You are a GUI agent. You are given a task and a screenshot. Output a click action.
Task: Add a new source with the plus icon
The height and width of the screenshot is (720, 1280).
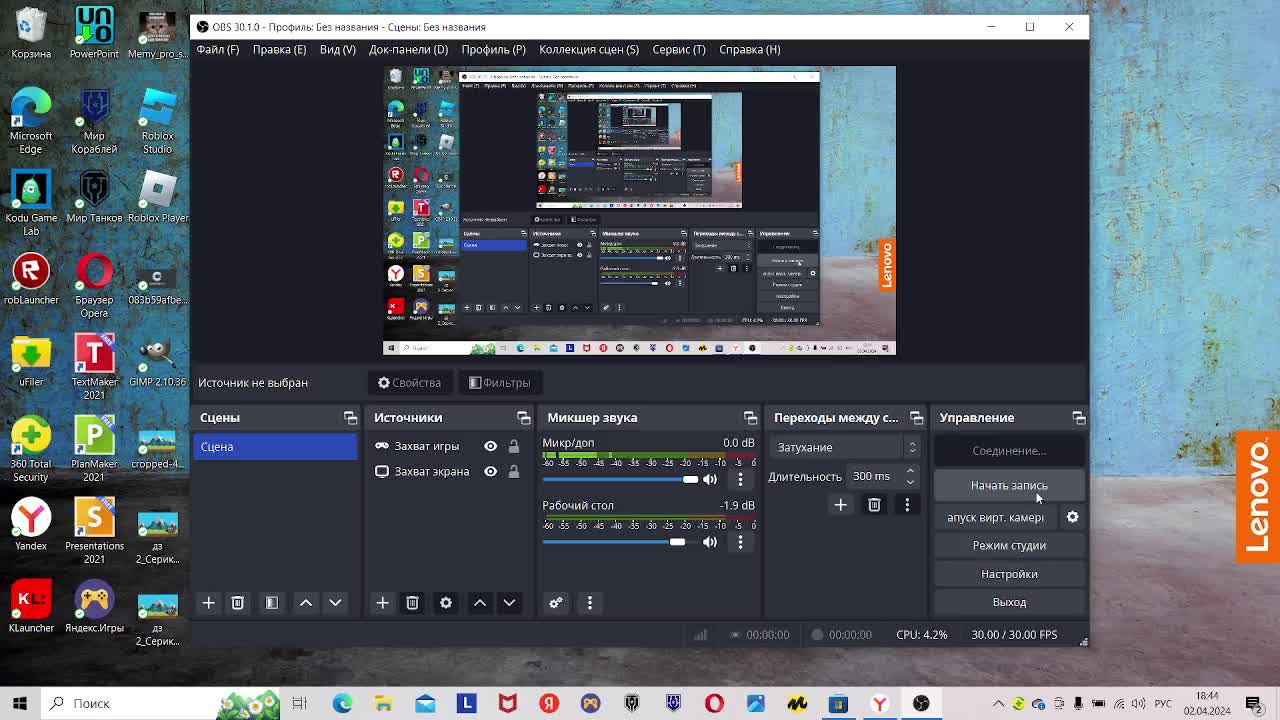point(382,603)
